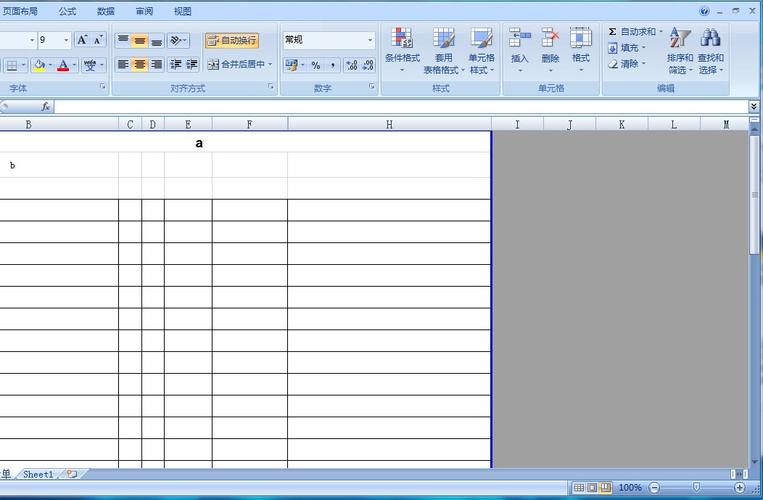Switch to the 视图 tab

[x=182, y=11]
